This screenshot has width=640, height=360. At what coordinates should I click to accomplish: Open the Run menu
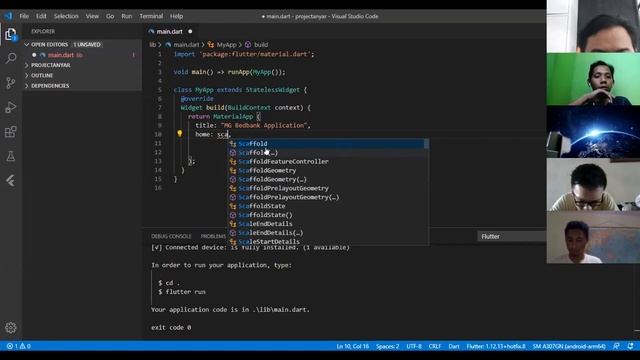(127, 16)
